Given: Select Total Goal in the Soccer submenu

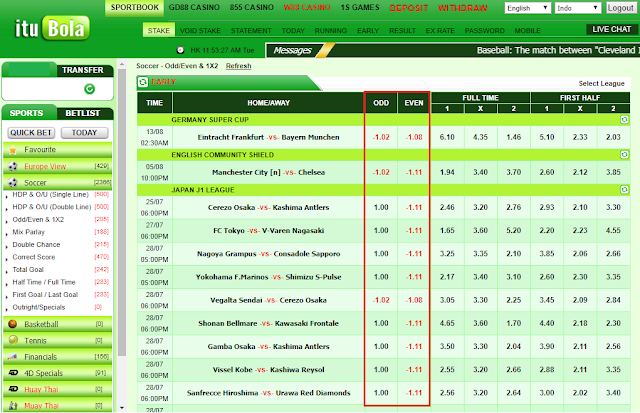Looking at the screenshot, I should click(28, 269).
